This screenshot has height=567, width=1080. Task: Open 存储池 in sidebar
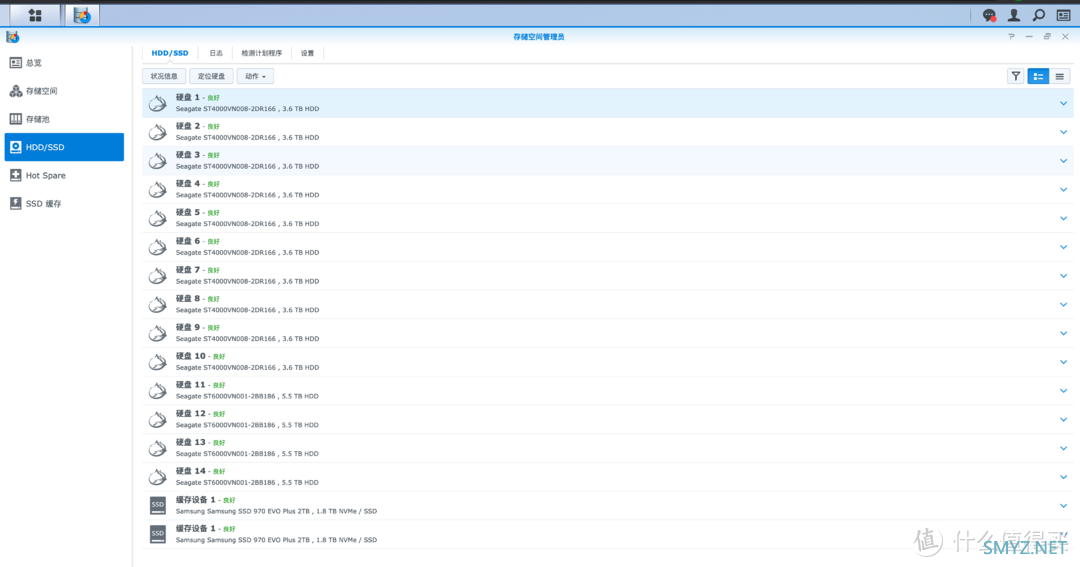click(64, 119)
